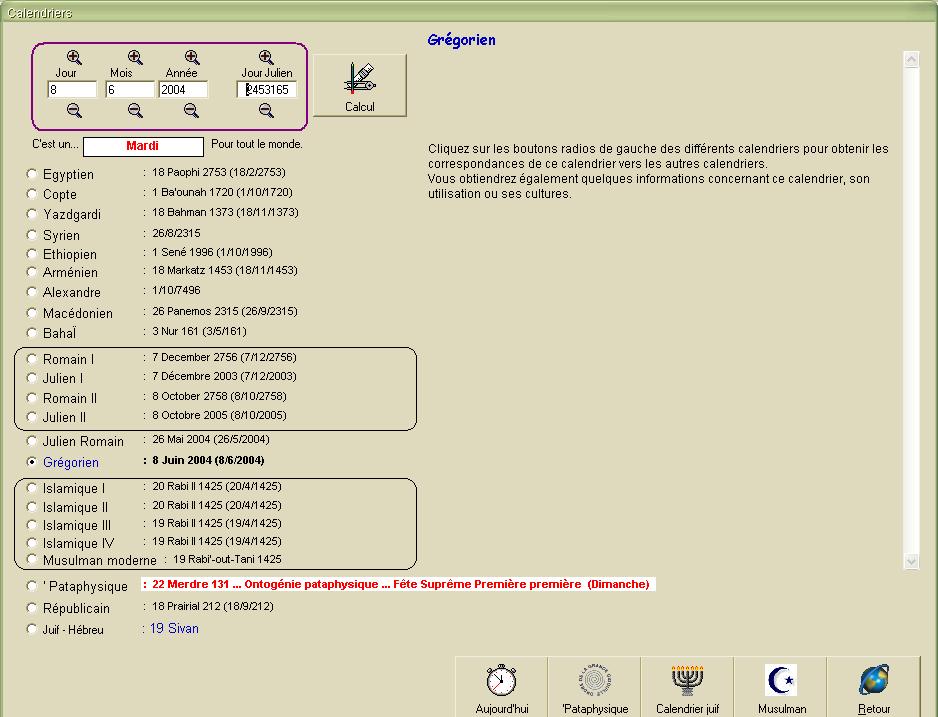Click the Retour globe button

tap(874, 687)
